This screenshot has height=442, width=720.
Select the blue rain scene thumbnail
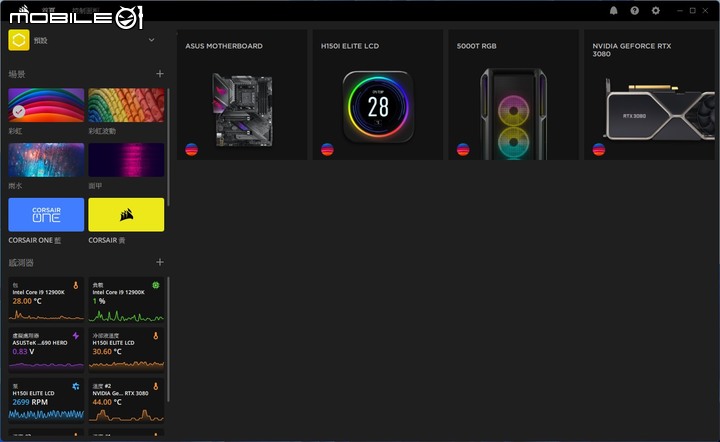(46, 160)
